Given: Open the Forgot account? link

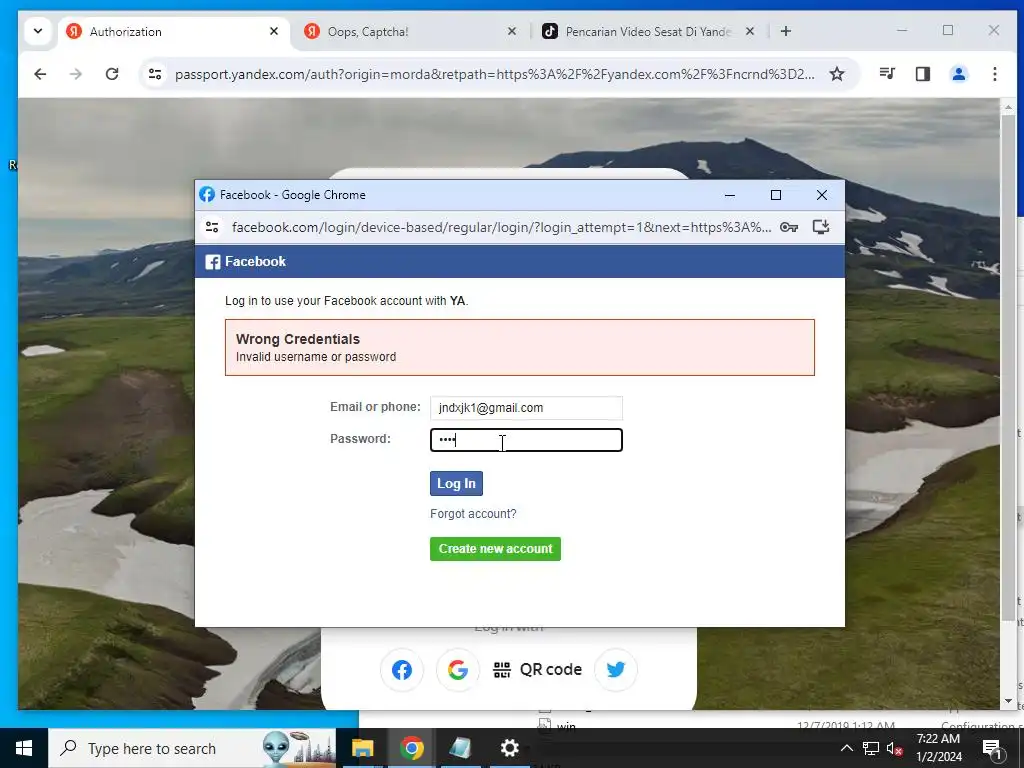Looking at the screenshot, I should tap(473, 514).
